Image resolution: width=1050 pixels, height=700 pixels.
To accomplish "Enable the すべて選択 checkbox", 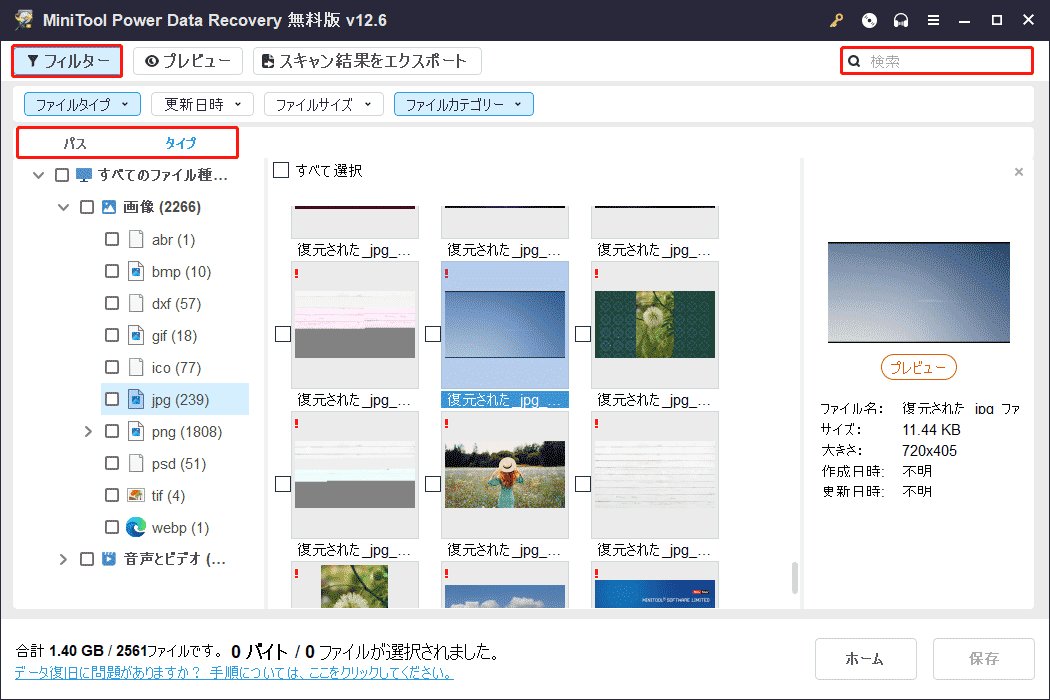I will point(281,169).
